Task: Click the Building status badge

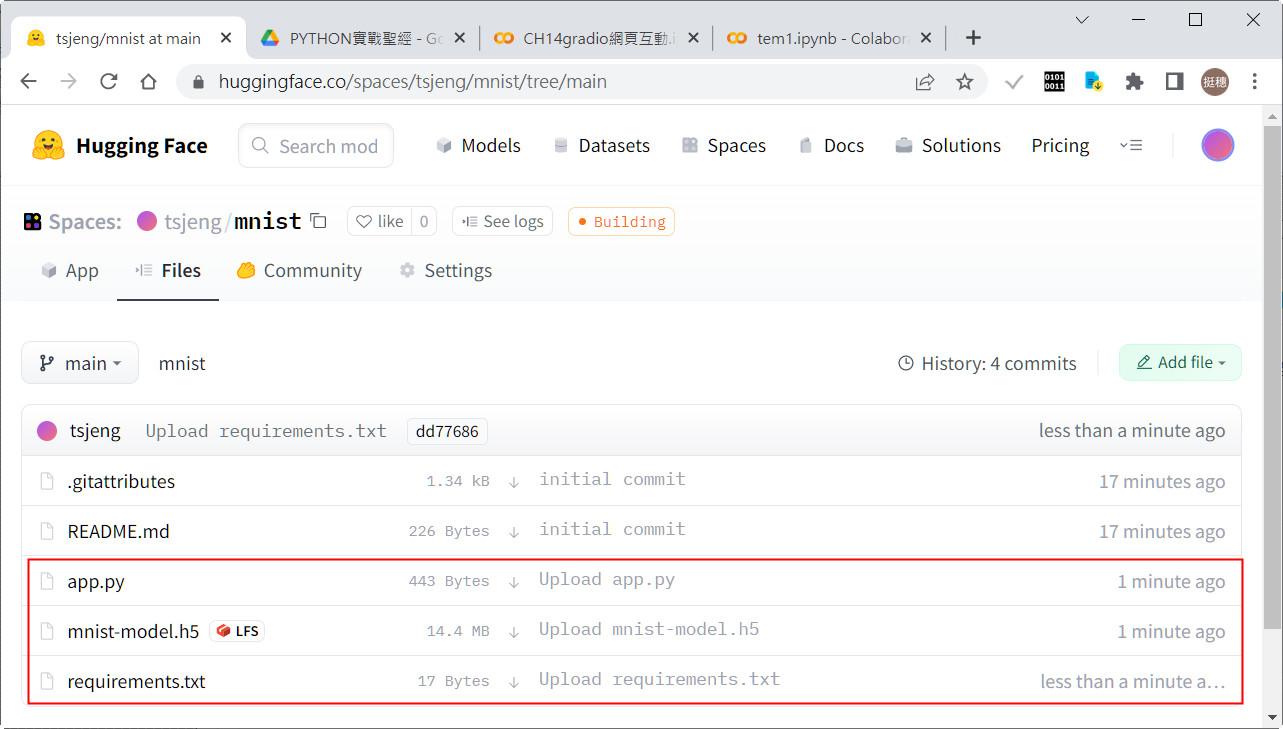Action: point(621,221)
